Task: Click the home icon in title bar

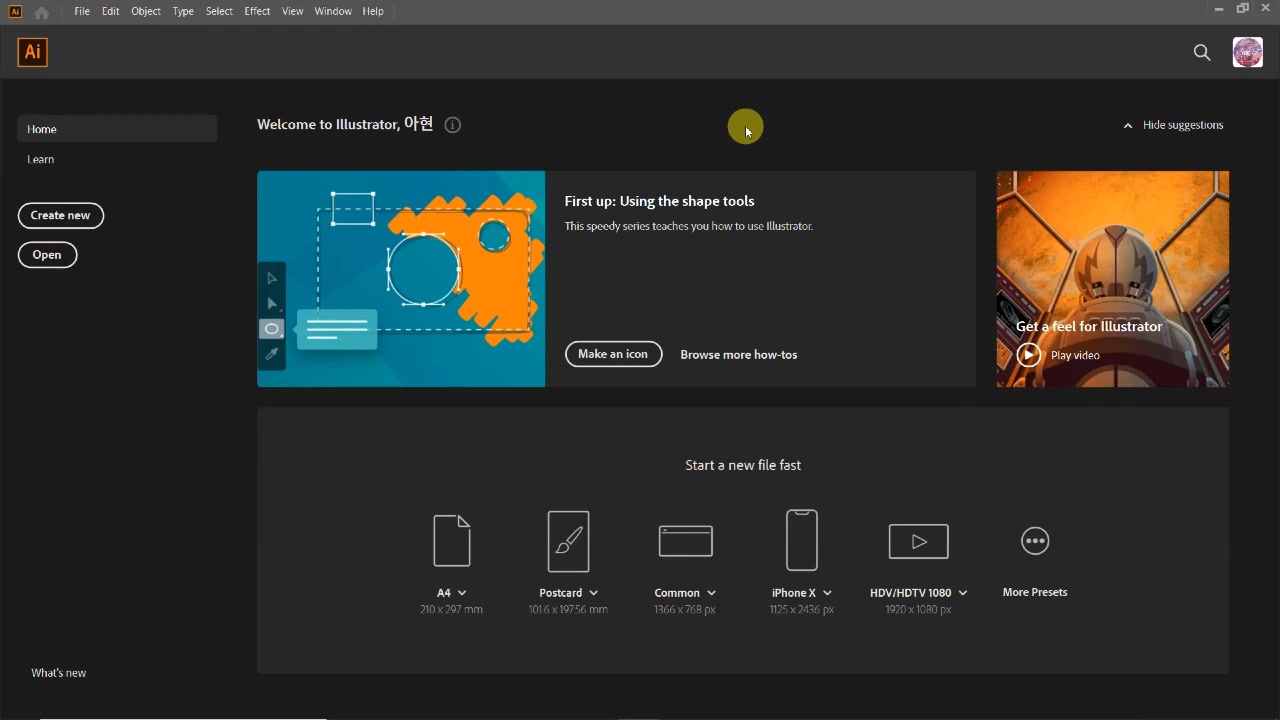Action: 41,12
